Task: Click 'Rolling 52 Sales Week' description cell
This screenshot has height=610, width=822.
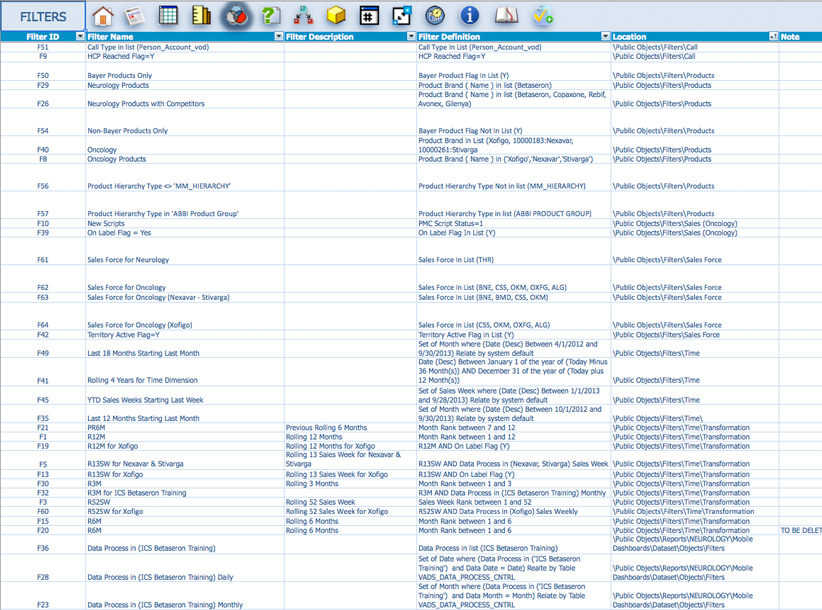Action: [x=320, y=503]
